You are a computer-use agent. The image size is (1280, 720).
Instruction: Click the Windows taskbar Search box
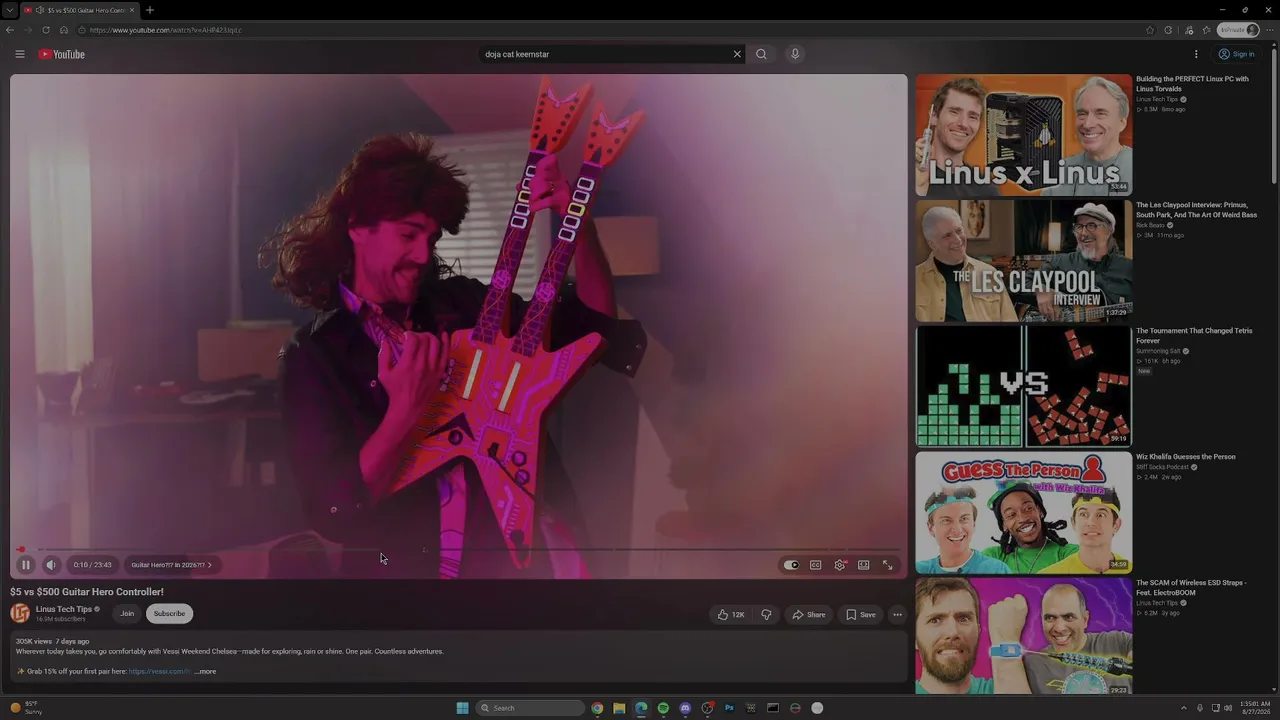530,708
